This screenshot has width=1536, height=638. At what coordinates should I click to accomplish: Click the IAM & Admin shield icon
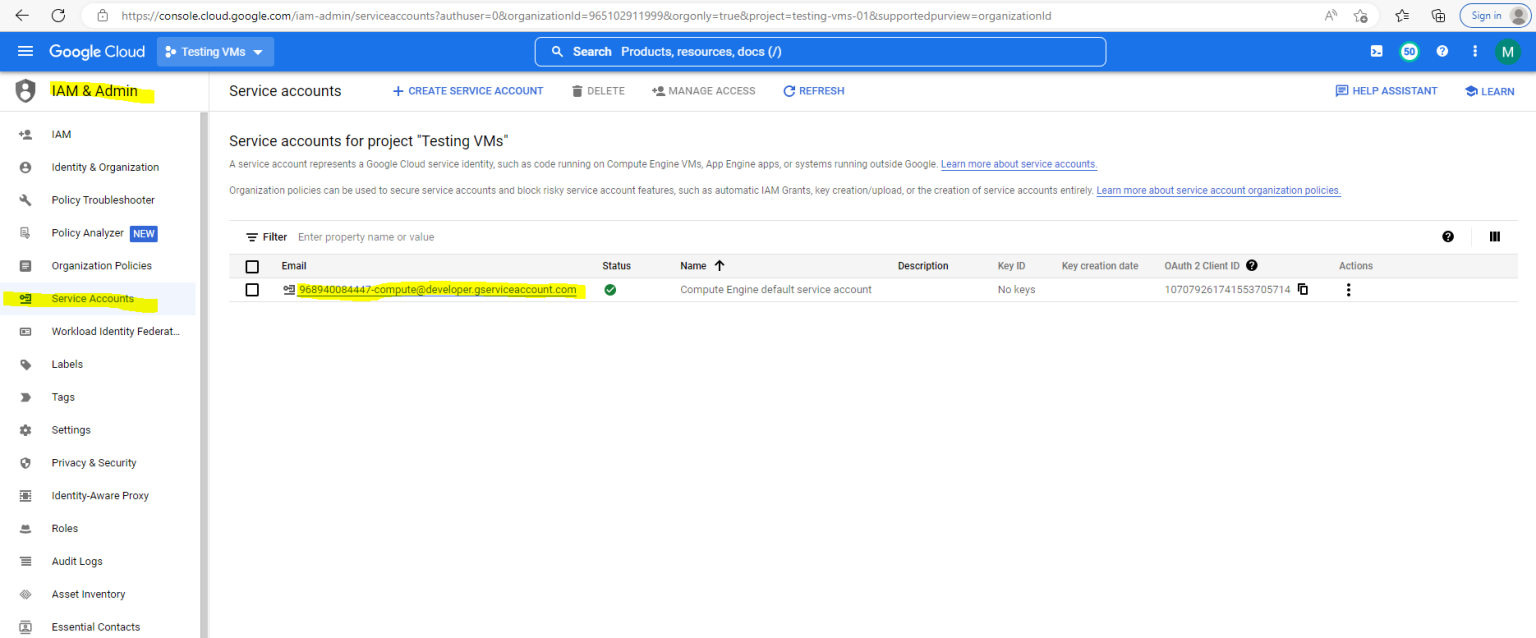point(25,90)
